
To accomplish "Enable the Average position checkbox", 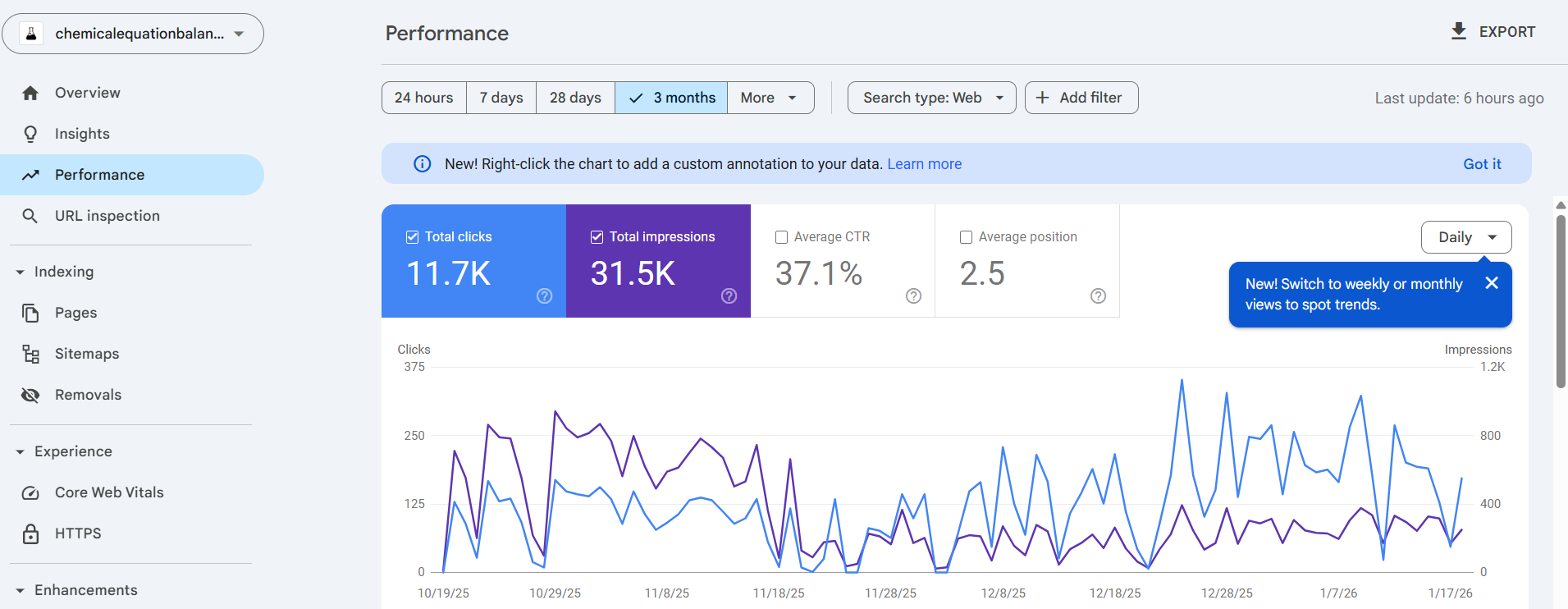I will [x=966, y=237].
